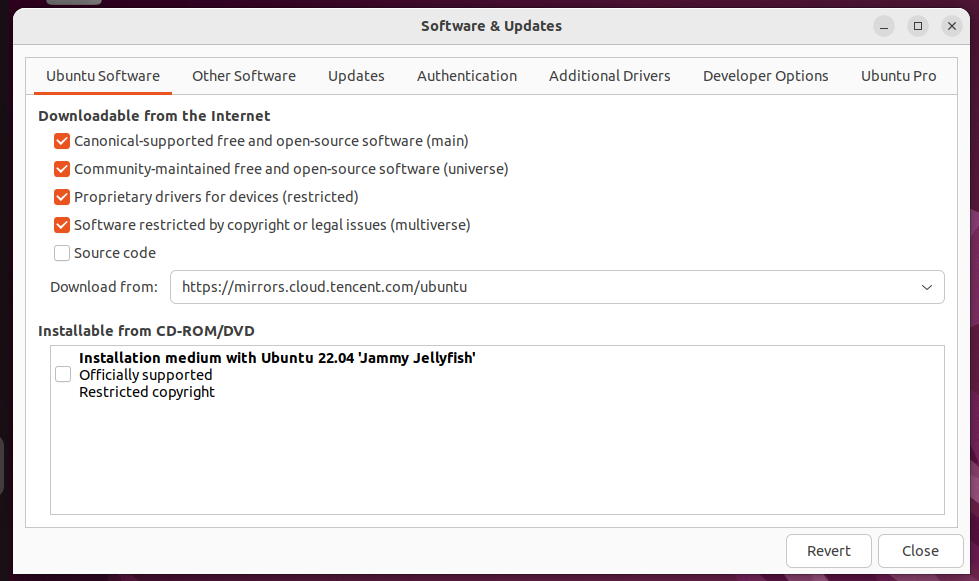Click the Revert button
The width and height of the screenshot is (979, 581).
pyautogui.click(x=829, y=551)
